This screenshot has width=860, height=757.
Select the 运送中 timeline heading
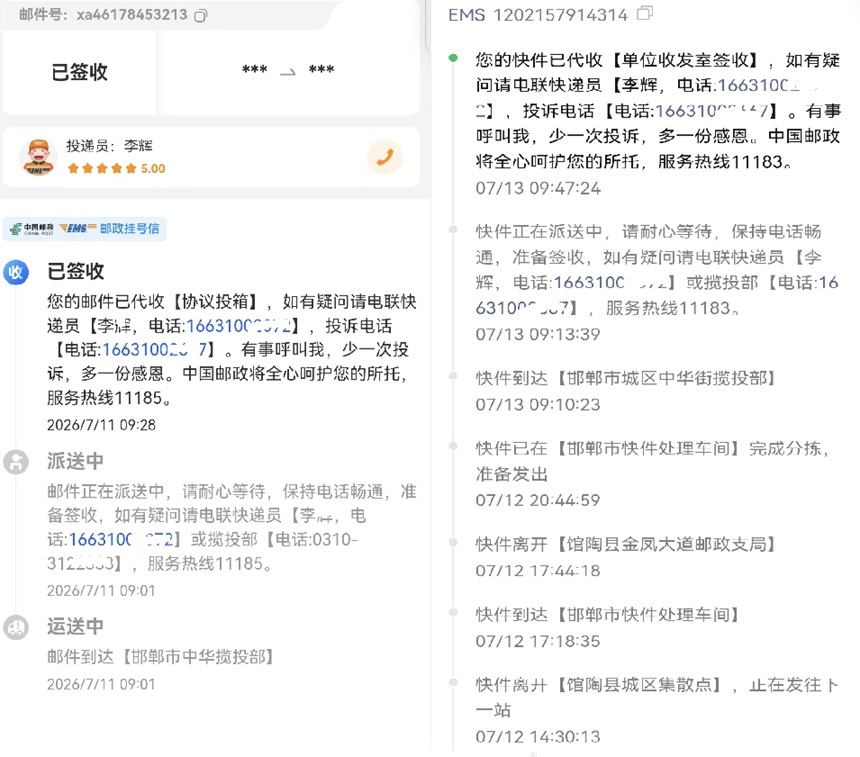coord(76,626)
